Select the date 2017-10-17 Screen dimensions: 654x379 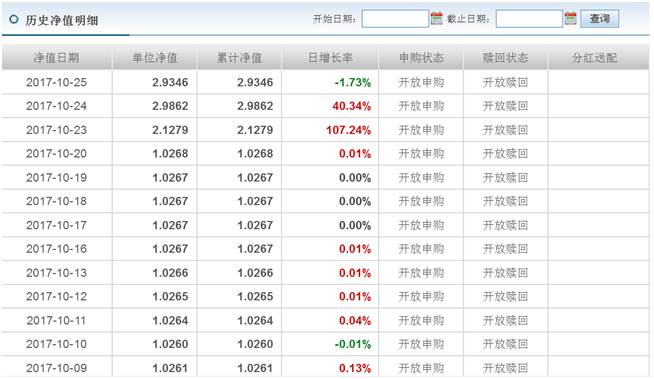(56, 225)
